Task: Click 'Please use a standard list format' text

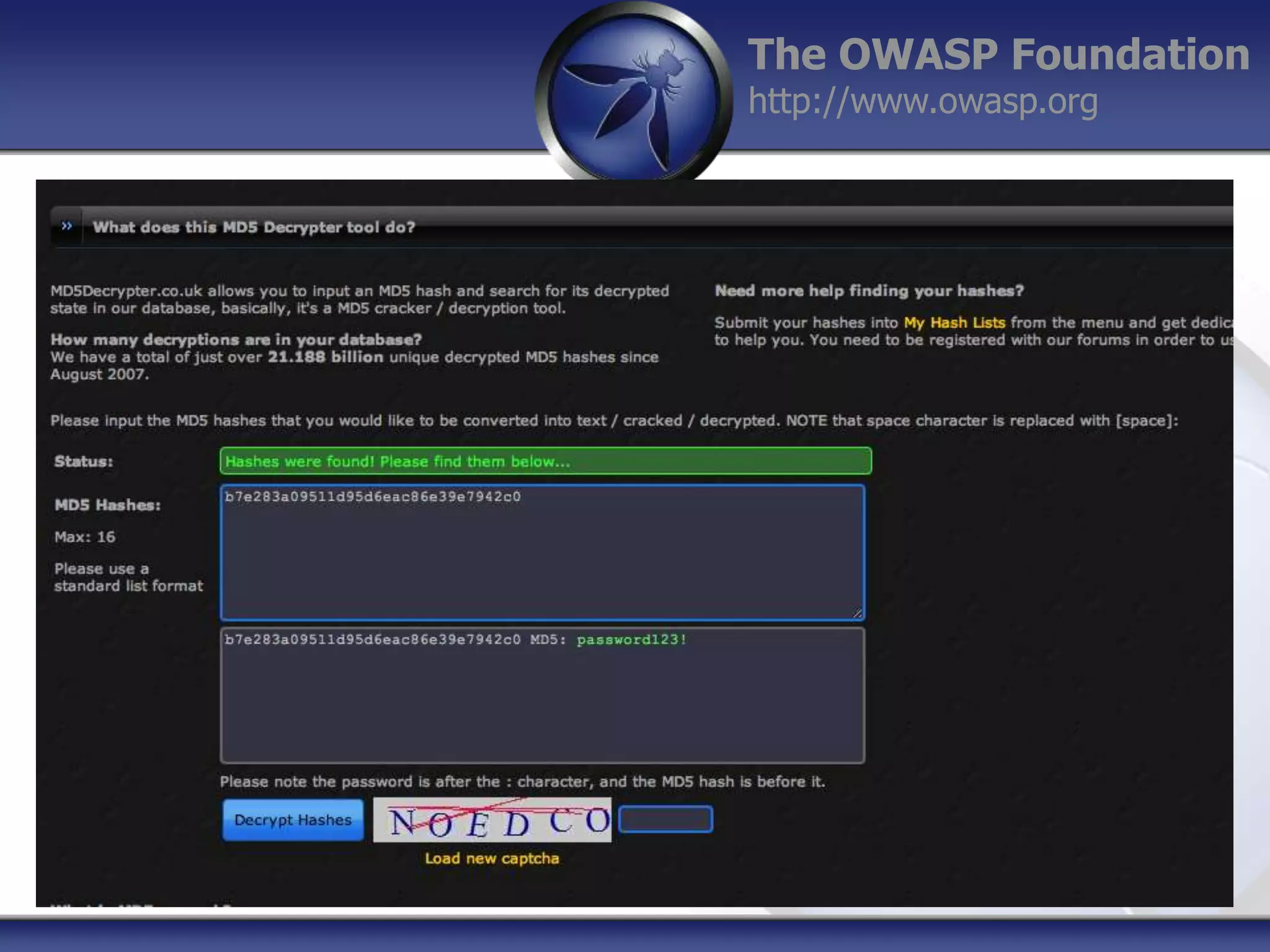Action: pyautogui.click(x=128, y=578)
